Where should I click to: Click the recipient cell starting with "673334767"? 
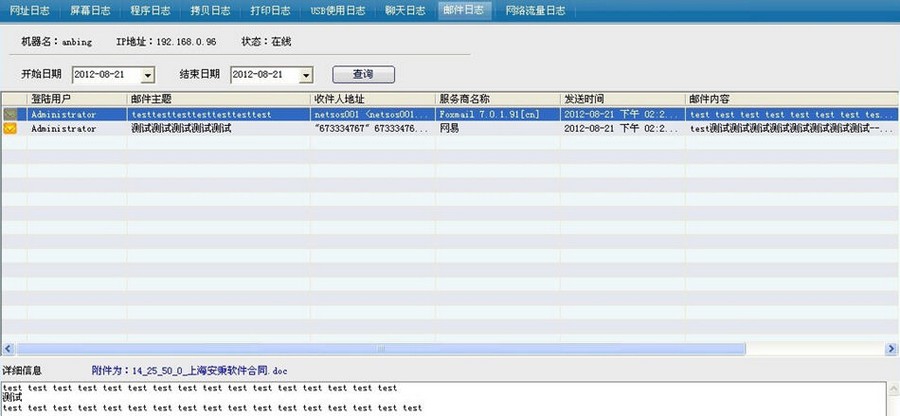[371, 129]
